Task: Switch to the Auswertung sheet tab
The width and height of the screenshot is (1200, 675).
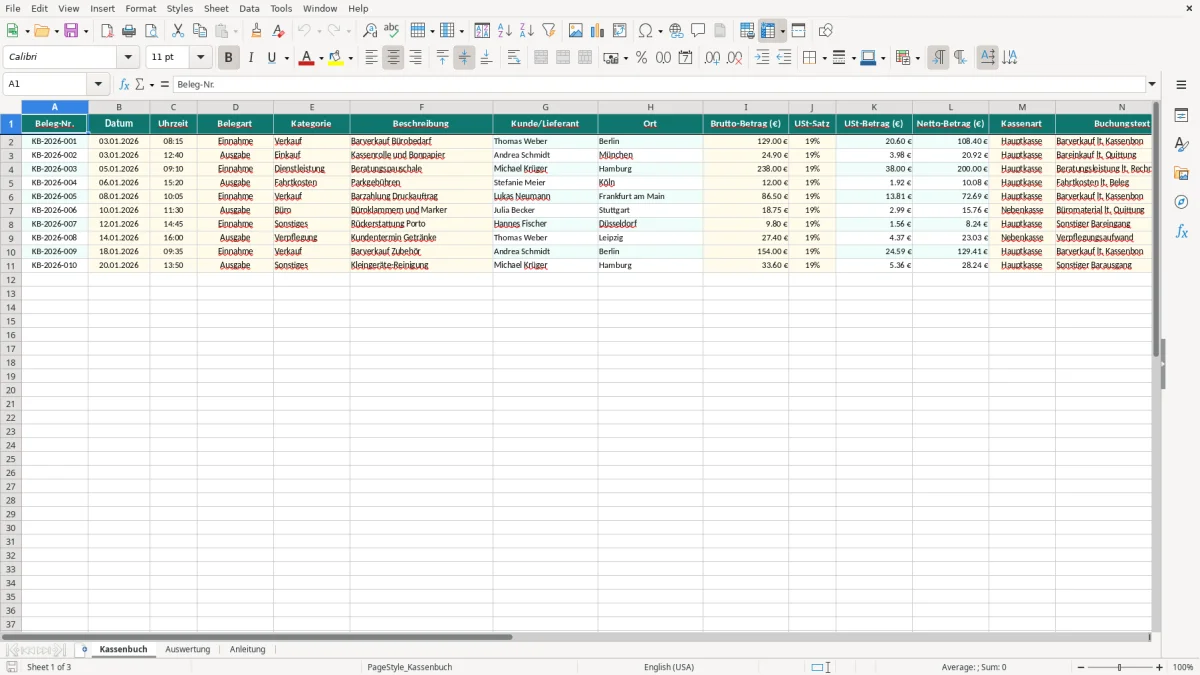Action: (188, 649)
